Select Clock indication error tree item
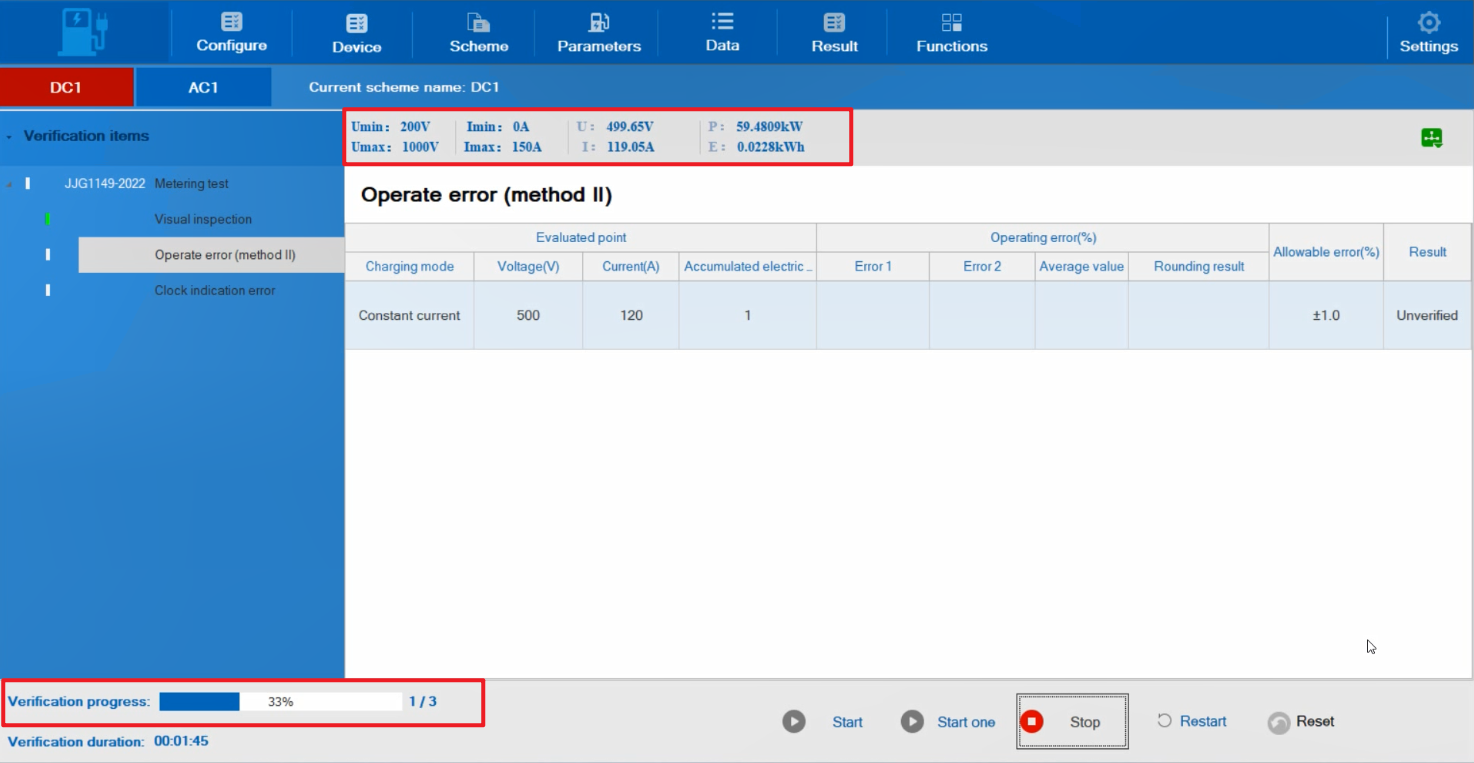Viewport: 1474px width, 763px height. pyautogui.click(x=214, y=290)
